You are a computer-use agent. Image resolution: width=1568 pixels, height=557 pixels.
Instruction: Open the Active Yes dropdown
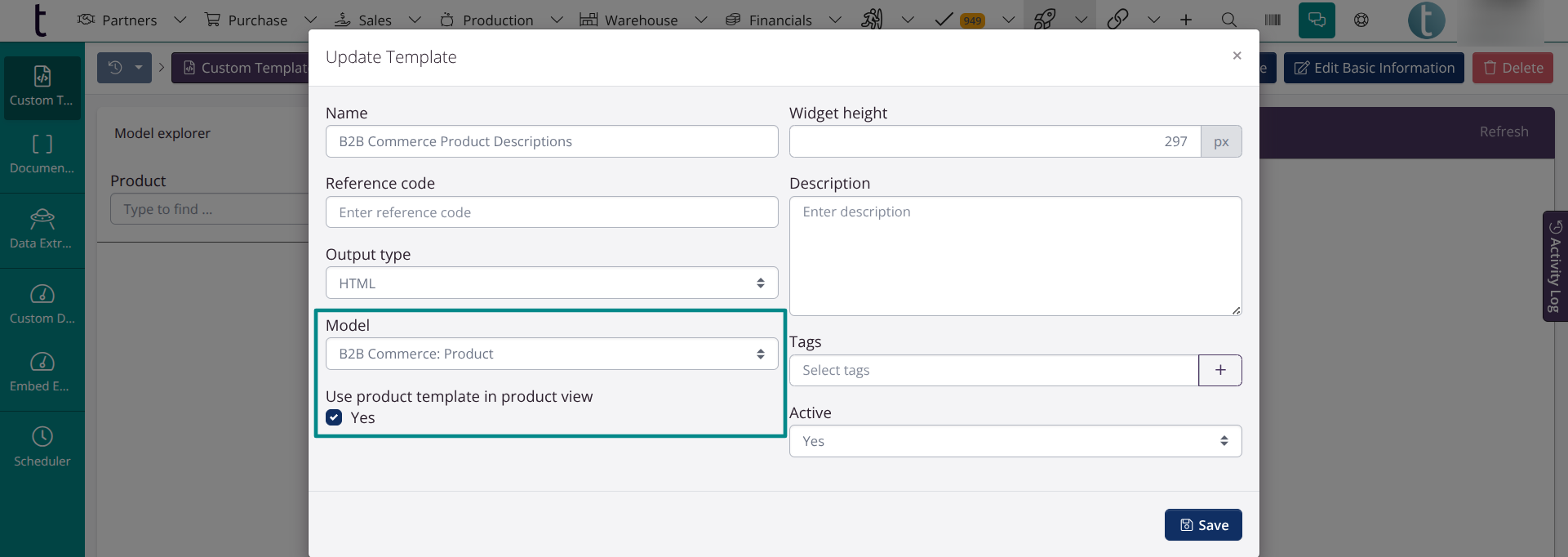pos(1015,441)
